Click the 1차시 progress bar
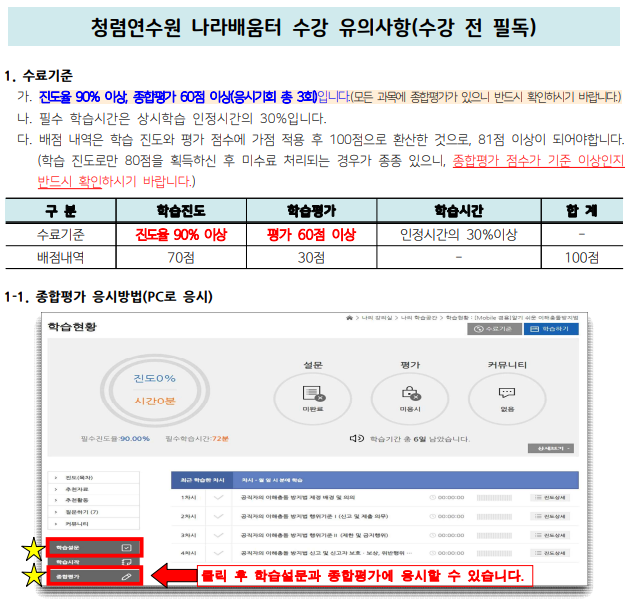The image size is (627, 602). [494, 498]
